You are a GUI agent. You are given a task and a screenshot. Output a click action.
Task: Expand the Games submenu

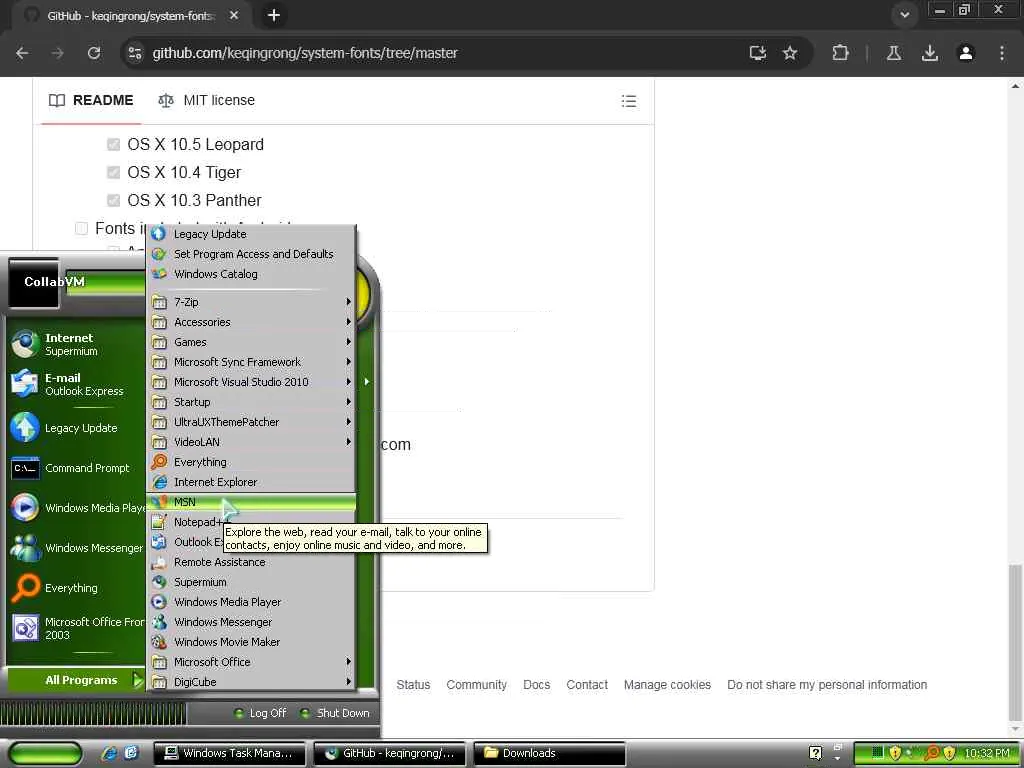pyautogui.click(x=251, y=342)
